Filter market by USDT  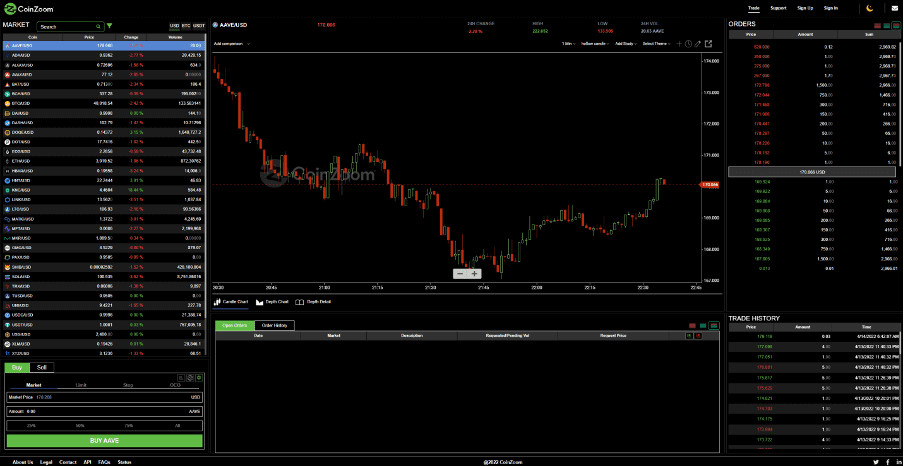click(199, 26)
